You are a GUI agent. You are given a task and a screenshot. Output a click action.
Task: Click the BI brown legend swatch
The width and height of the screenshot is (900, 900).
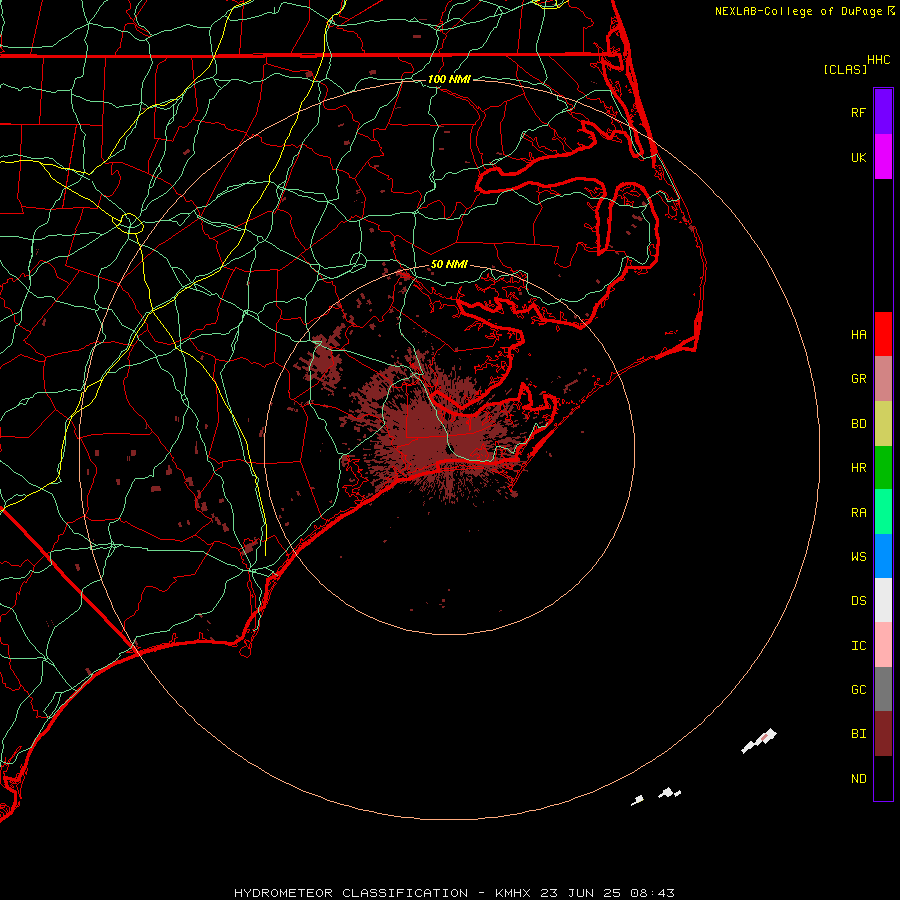click(x=883, y=734)
